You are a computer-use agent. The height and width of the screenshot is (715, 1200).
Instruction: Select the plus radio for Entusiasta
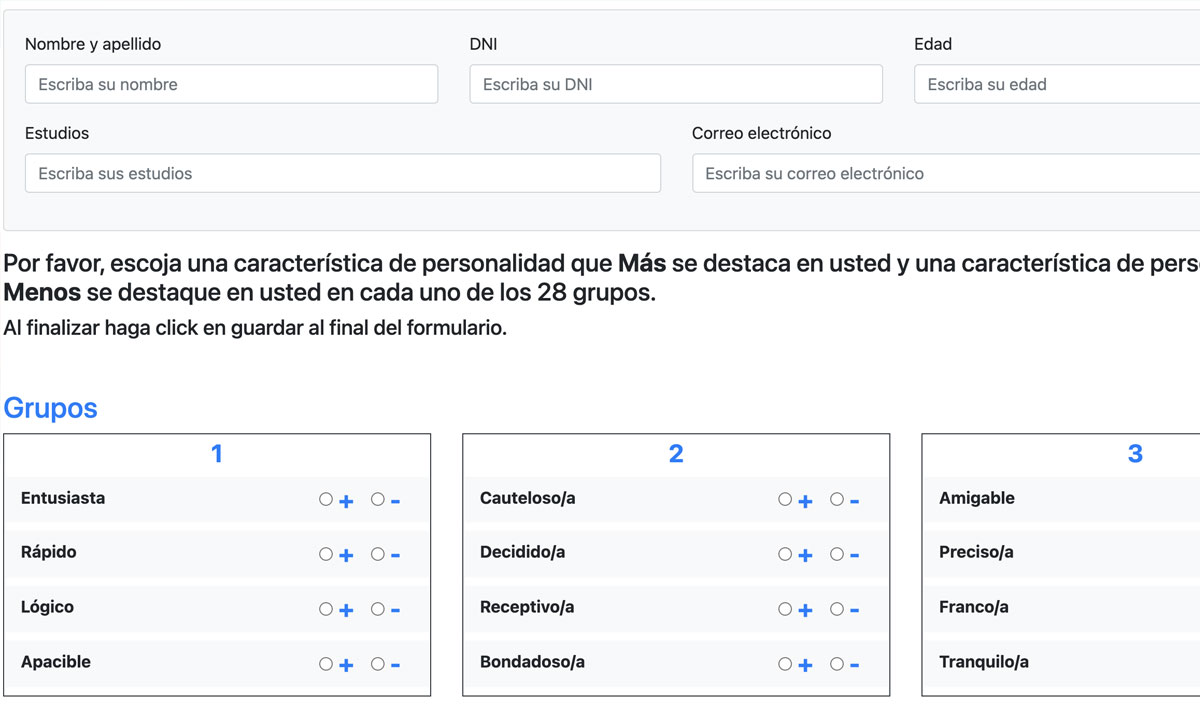(x=326, y=499)
